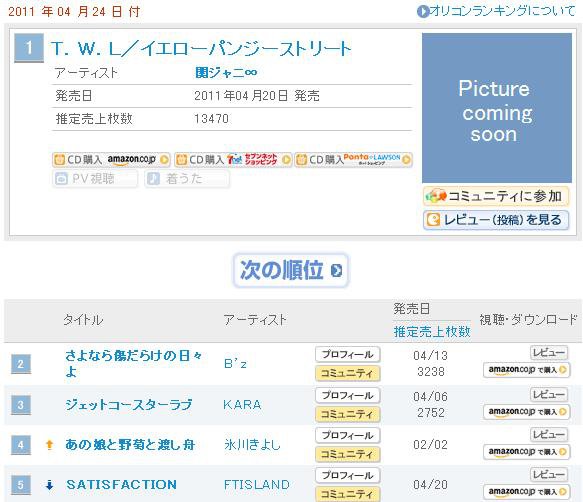Sort by 推定売上枚数 header link

[432, 331]
